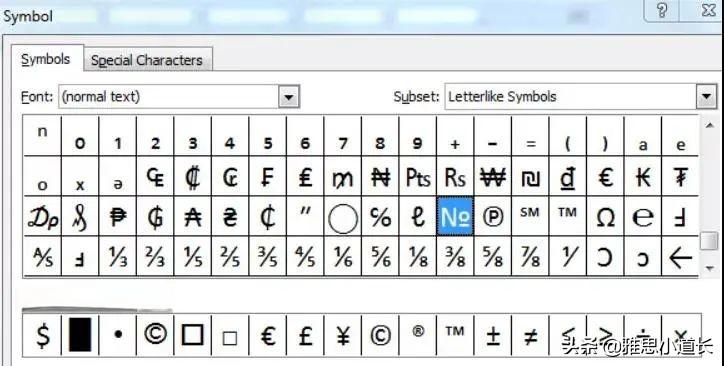Choose the mill ₥ currency symbol
The image size is (724, 366).
[x=343, y=176]
